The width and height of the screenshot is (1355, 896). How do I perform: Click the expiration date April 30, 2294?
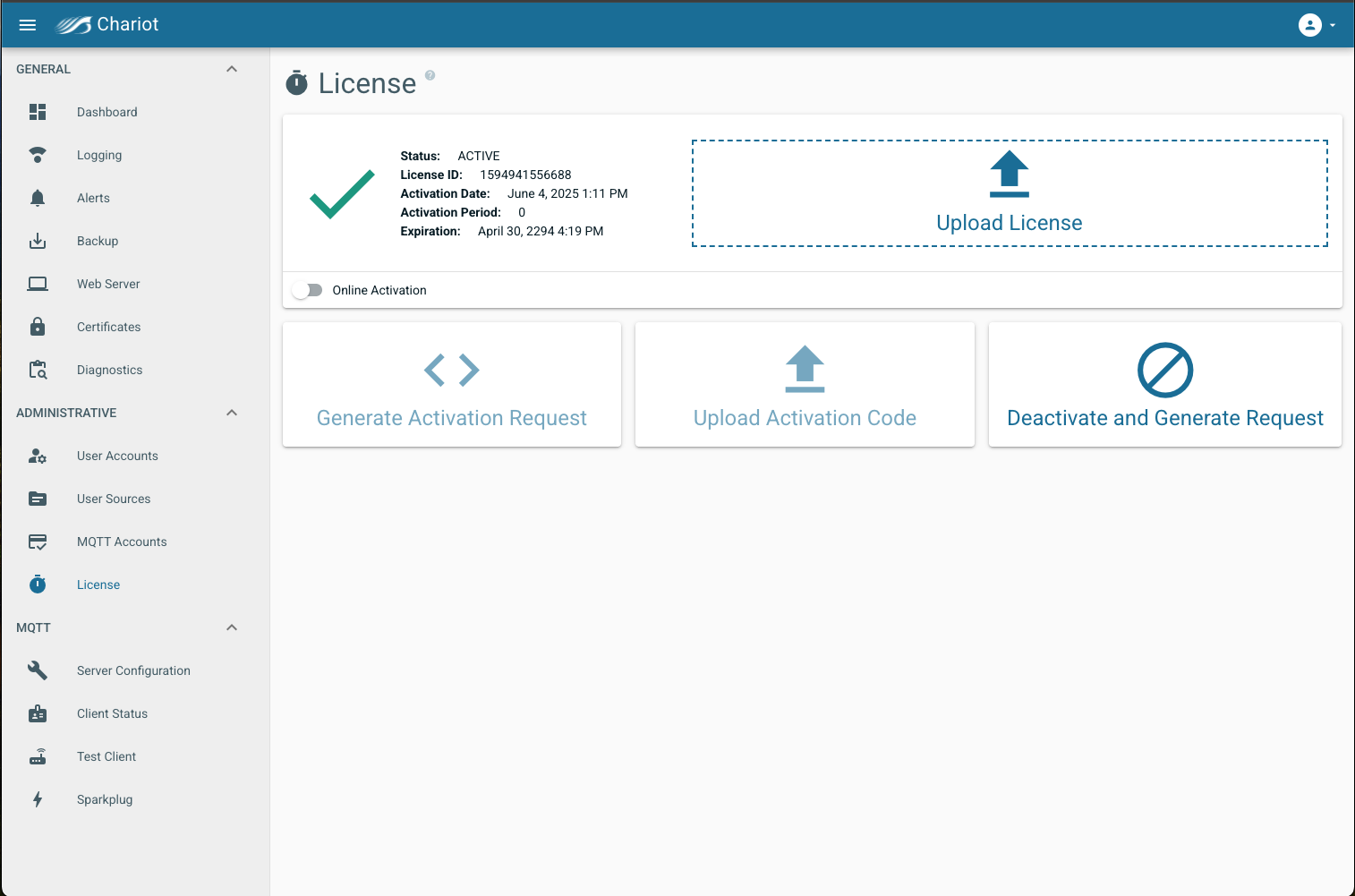pos(541,231)
